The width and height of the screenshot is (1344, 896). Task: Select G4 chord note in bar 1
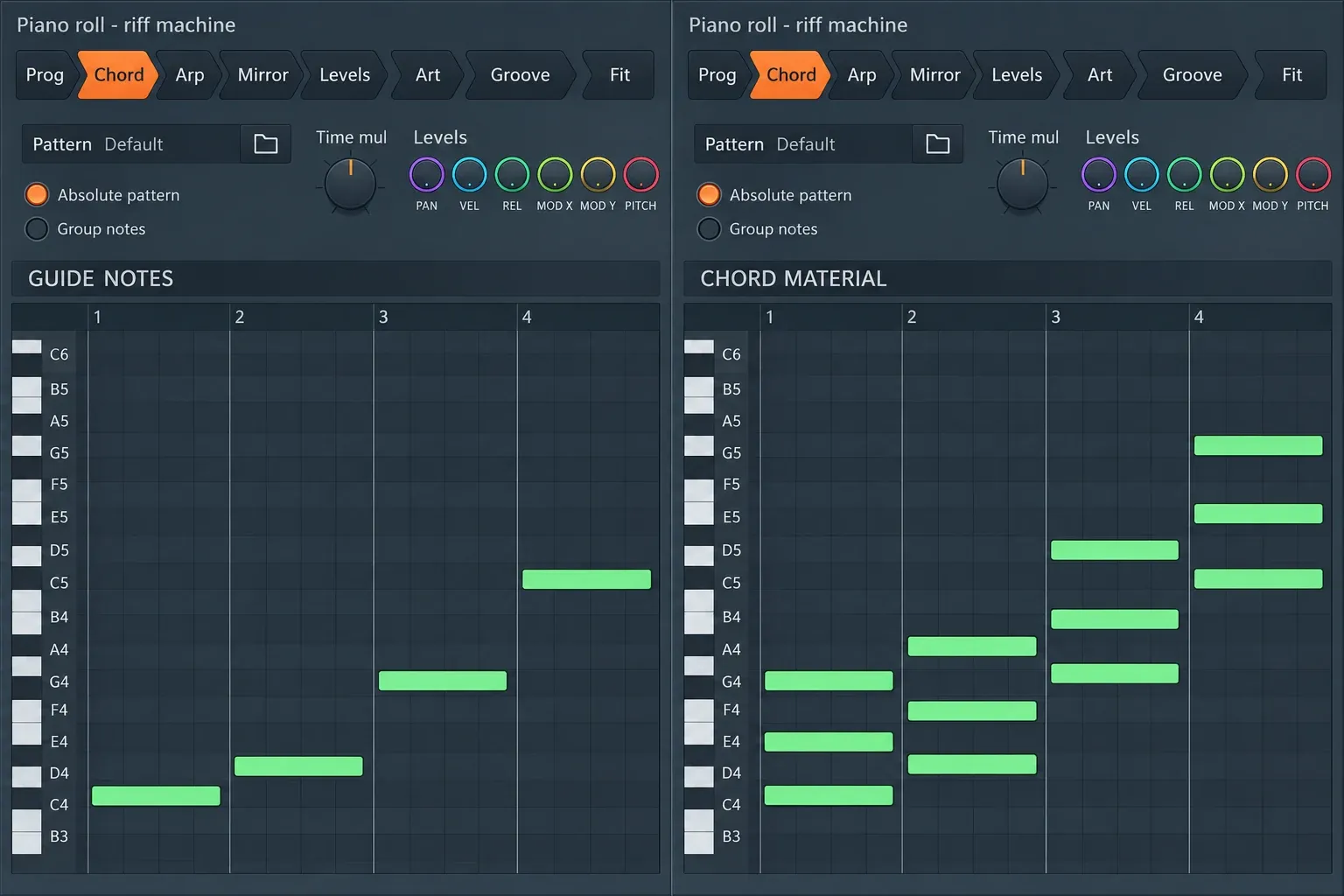829,681
